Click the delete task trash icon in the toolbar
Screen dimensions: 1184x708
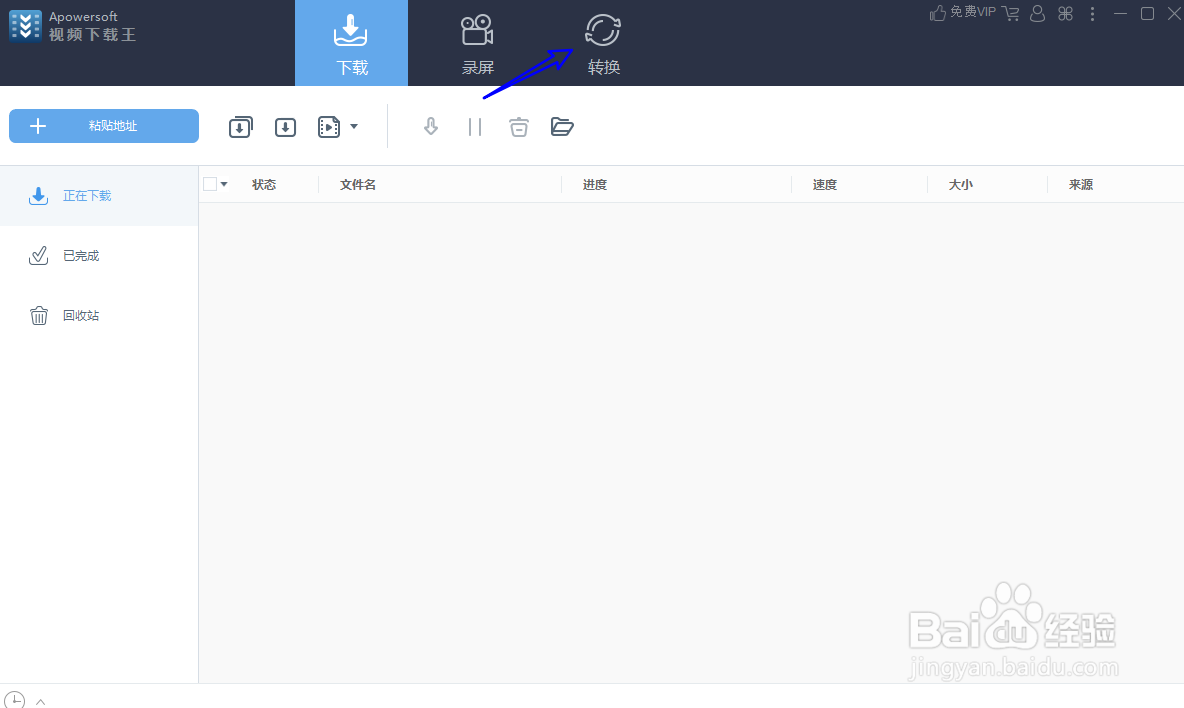click(x=519, y=127)
